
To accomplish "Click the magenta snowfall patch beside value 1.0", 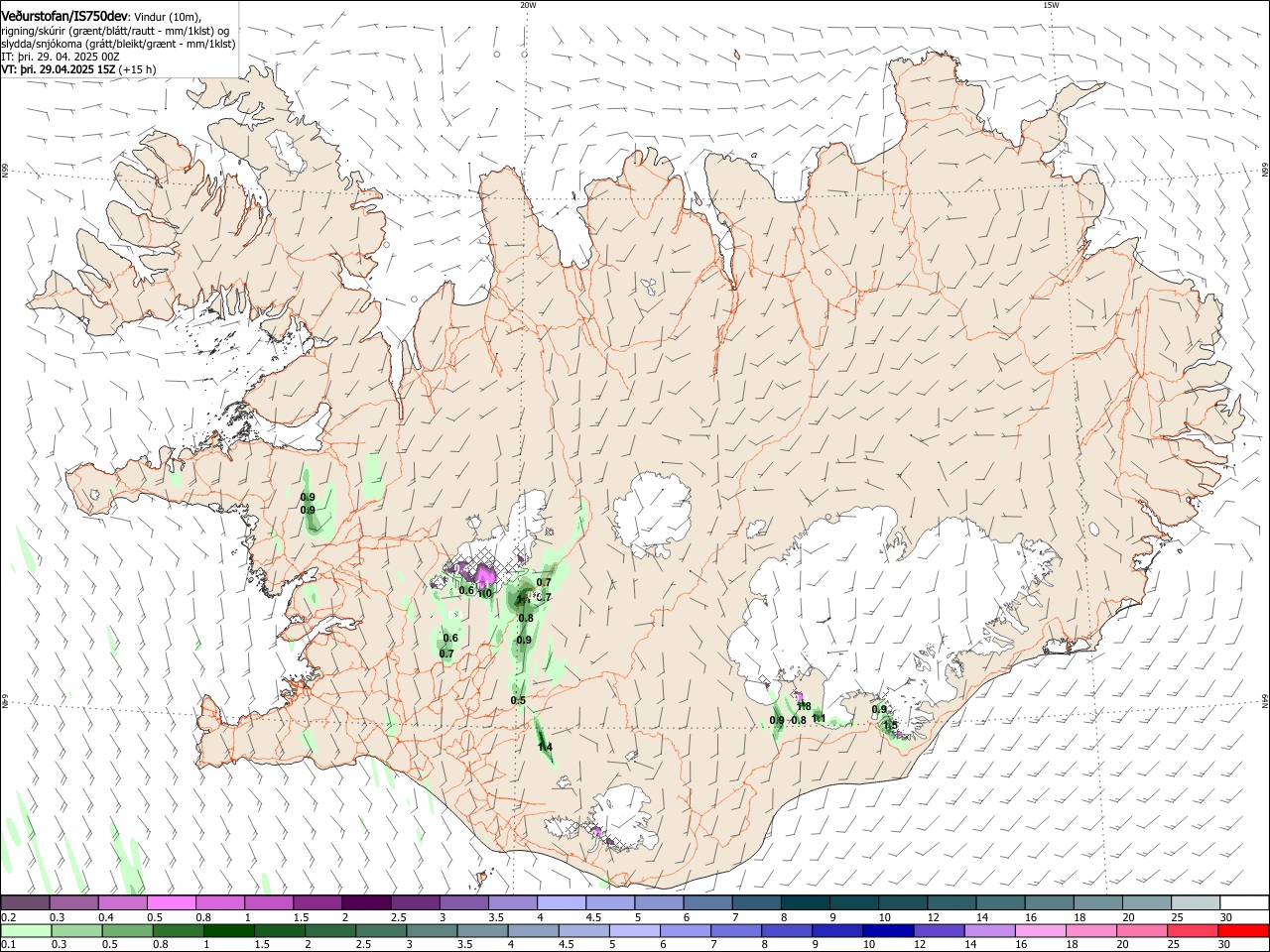I will [485, 575].
